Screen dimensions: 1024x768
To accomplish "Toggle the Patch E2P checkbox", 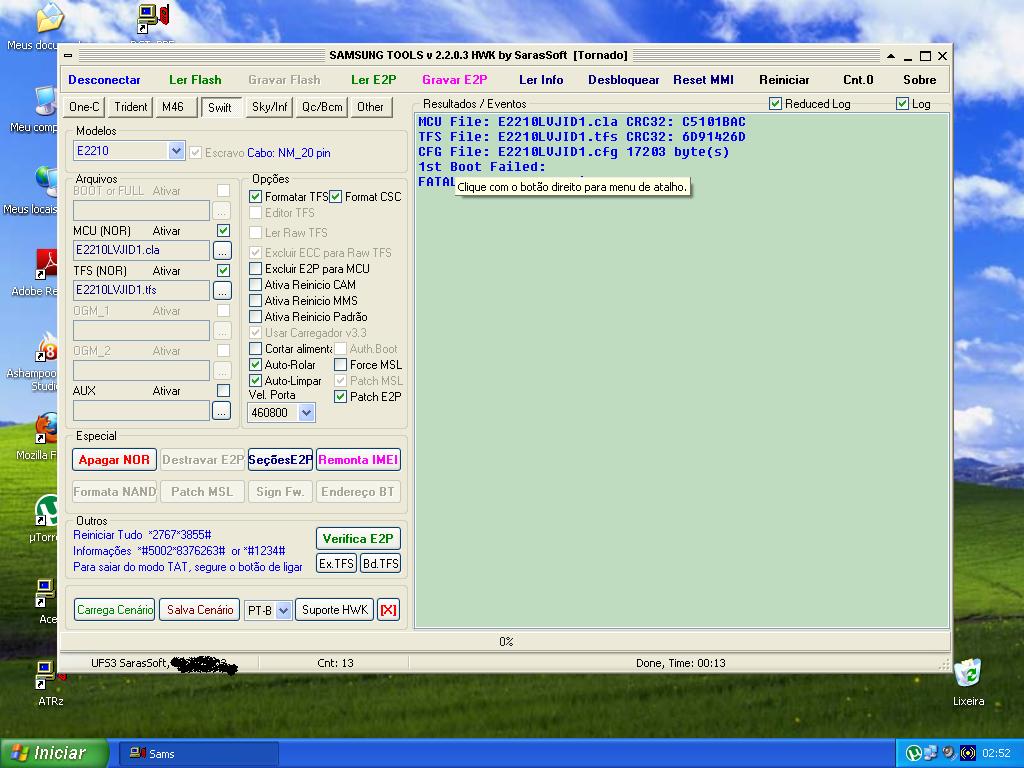I will coord(340,396).
